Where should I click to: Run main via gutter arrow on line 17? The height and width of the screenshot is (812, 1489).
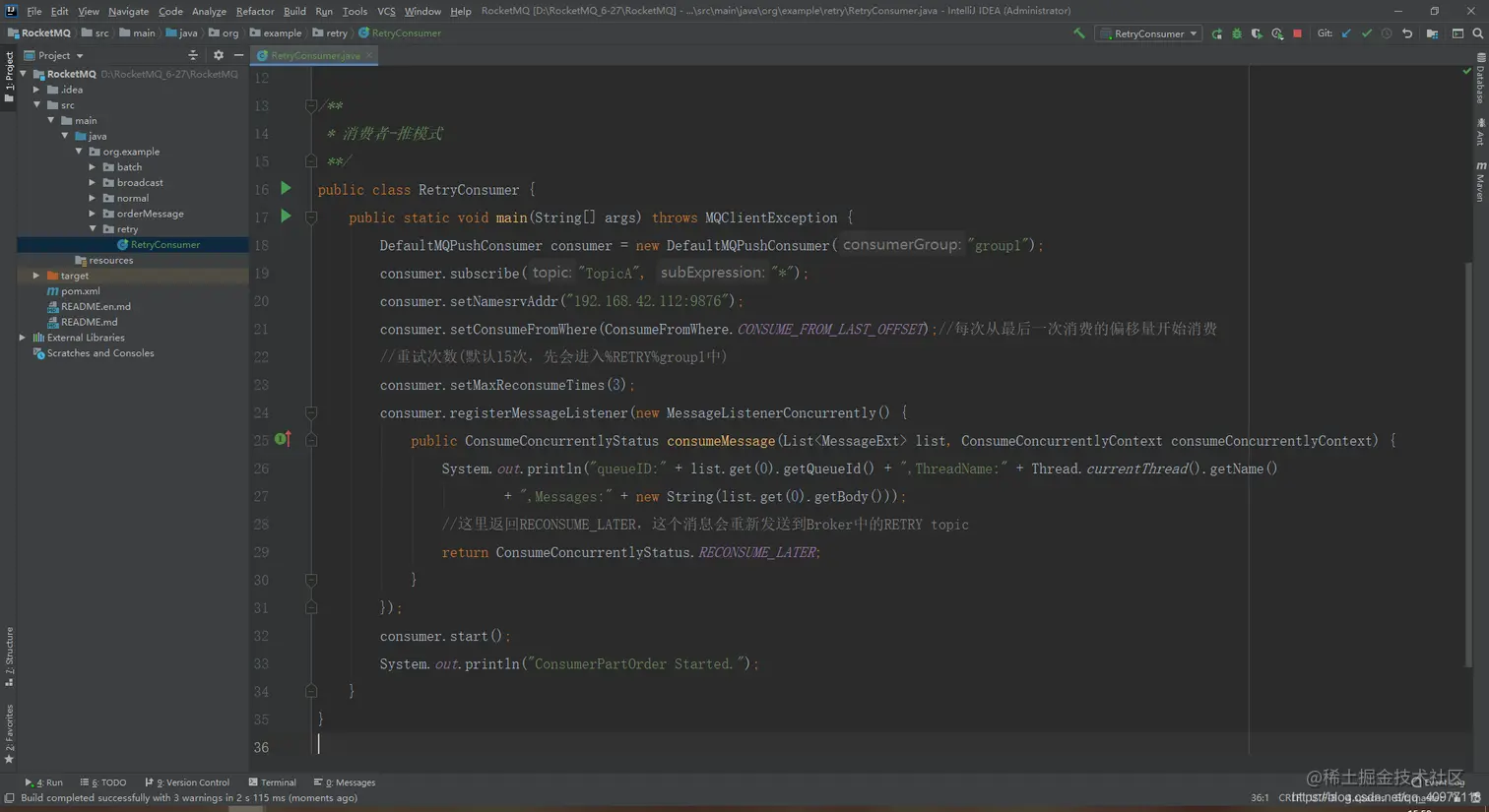point(286,216)
